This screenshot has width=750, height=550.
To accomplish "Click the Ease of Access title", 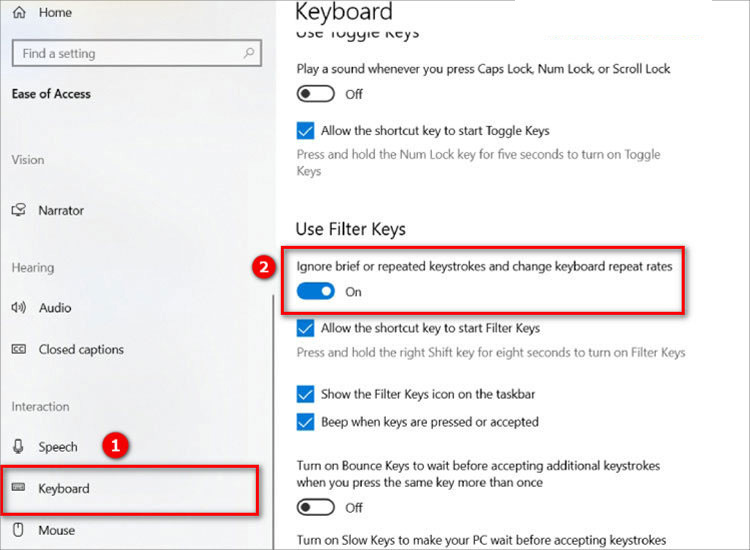I will (x=51, y=94).
